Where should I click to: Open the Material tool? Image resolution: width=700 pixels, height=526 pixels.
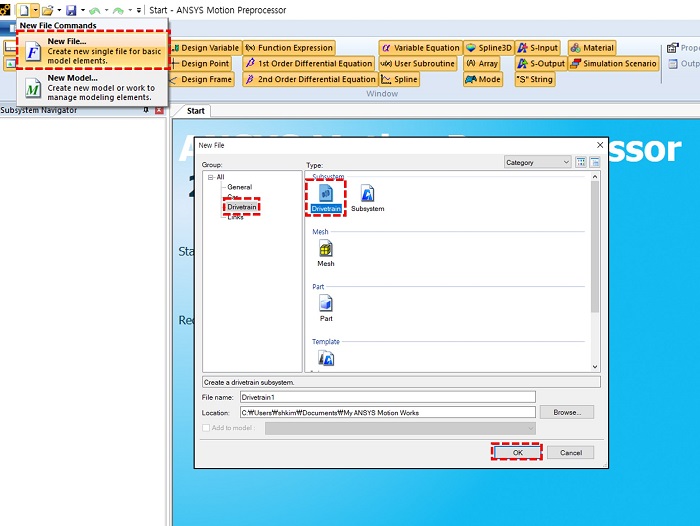pyautogui.click(x=592, y=48)
